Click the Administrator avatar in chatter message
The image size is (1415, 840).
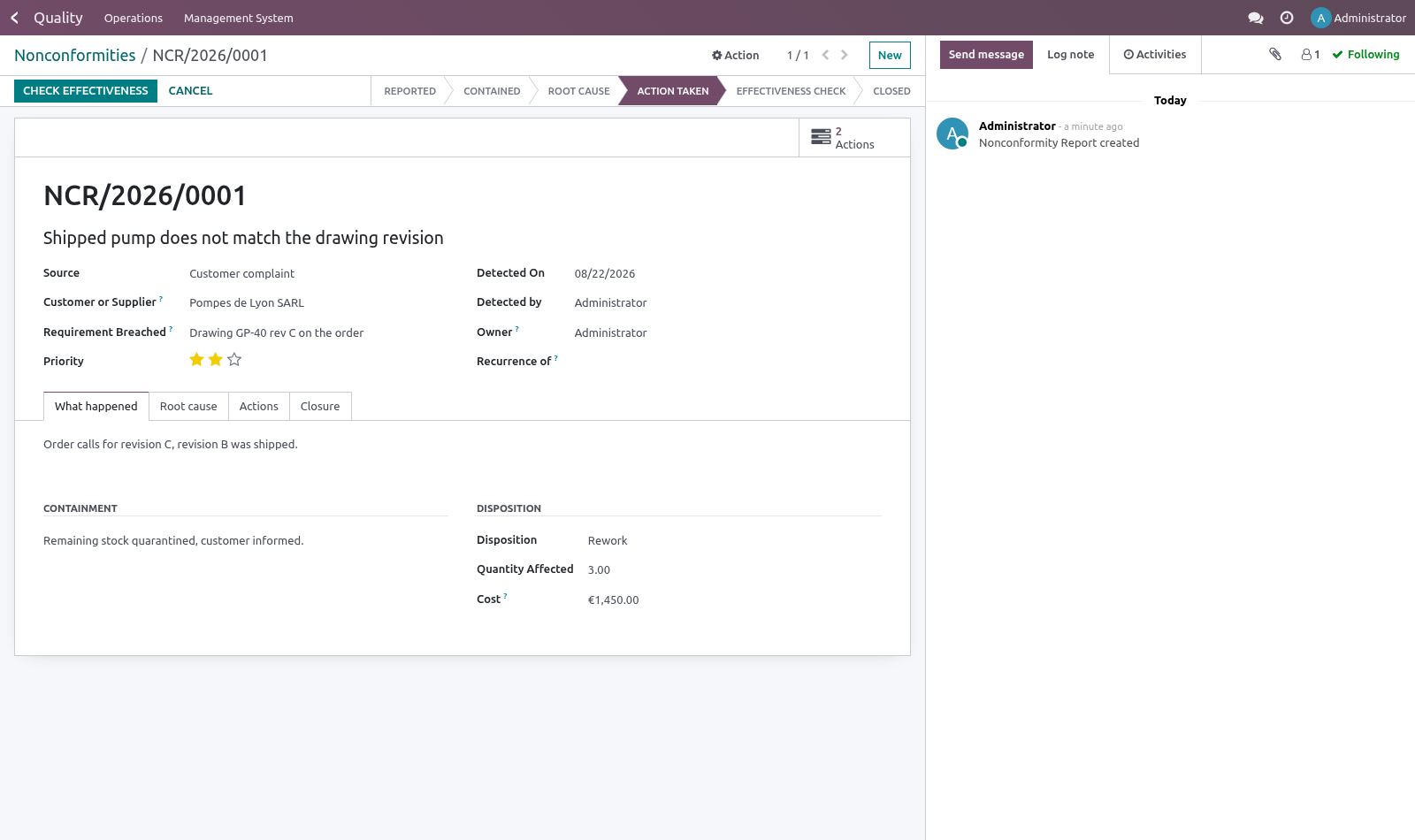pyautogui.click(x=952, y=134)
